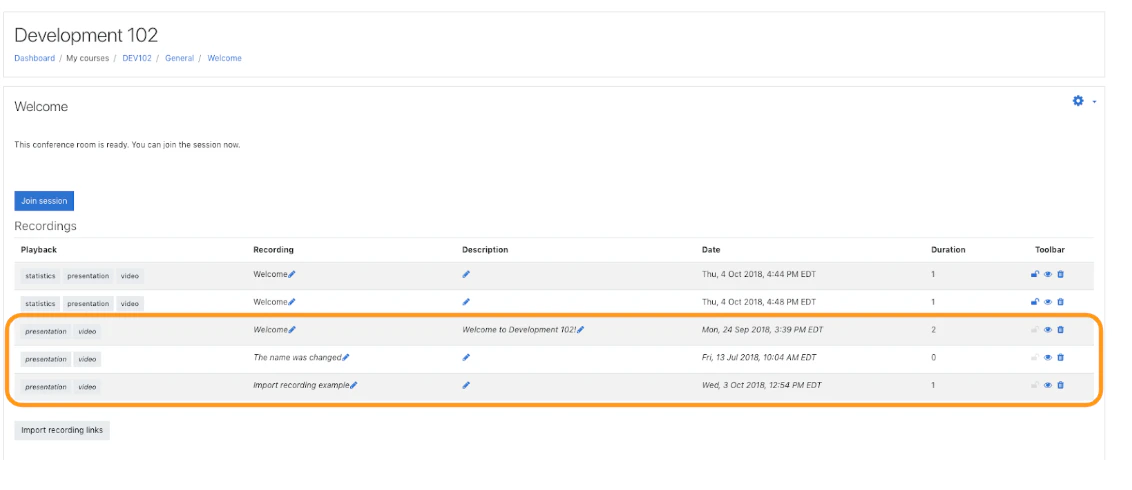Click the greyed lock on 'Import recording example' row
The width and height of the screenshot is (1132, 490).
tap(1035, 385)
